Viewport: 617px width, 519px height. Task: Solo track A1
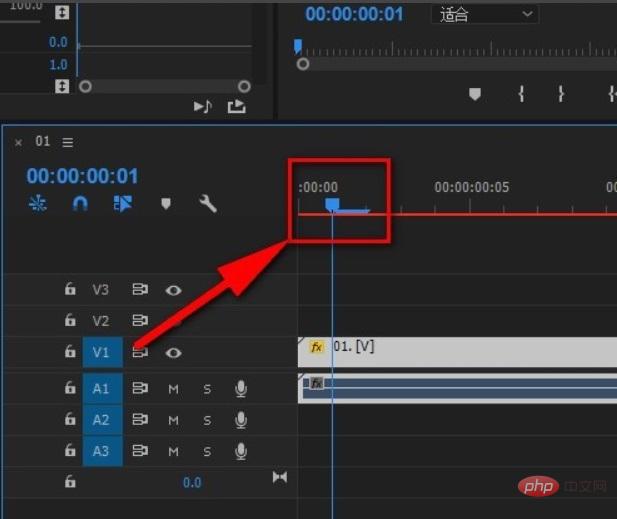point(207,390)
